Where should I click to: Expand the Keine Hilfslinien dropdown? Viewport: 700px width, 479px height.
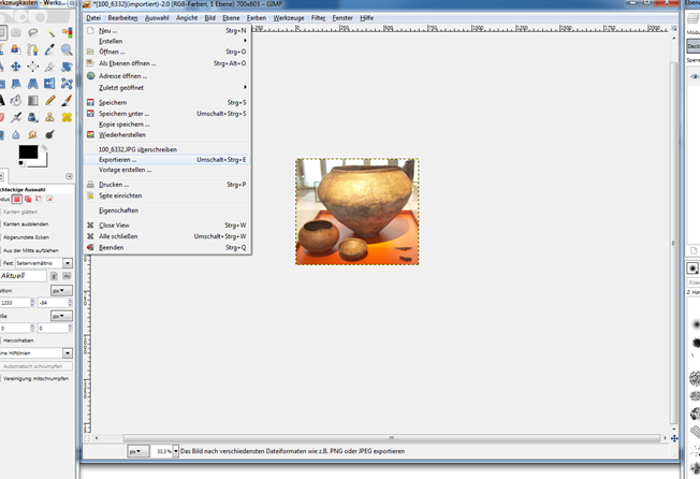[67, 353]
